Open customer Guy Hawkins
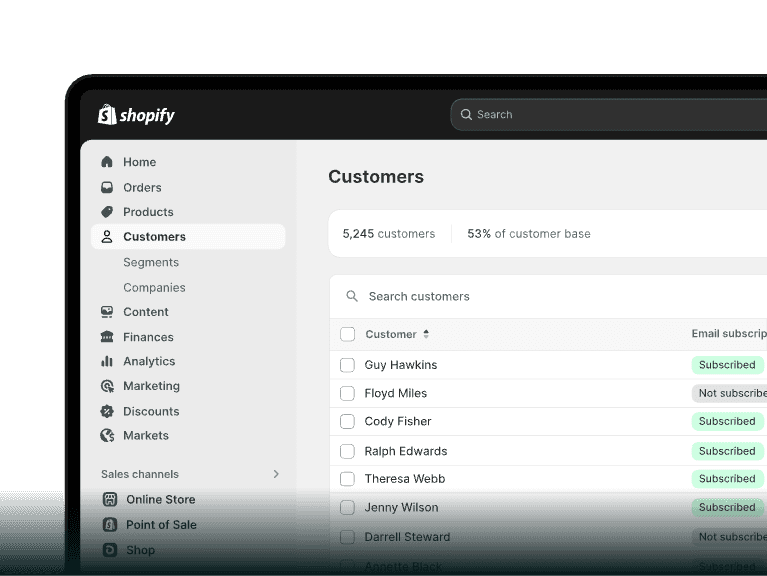Screen dimensions: 767x576 pyautogui.click(x=401, y=365)
